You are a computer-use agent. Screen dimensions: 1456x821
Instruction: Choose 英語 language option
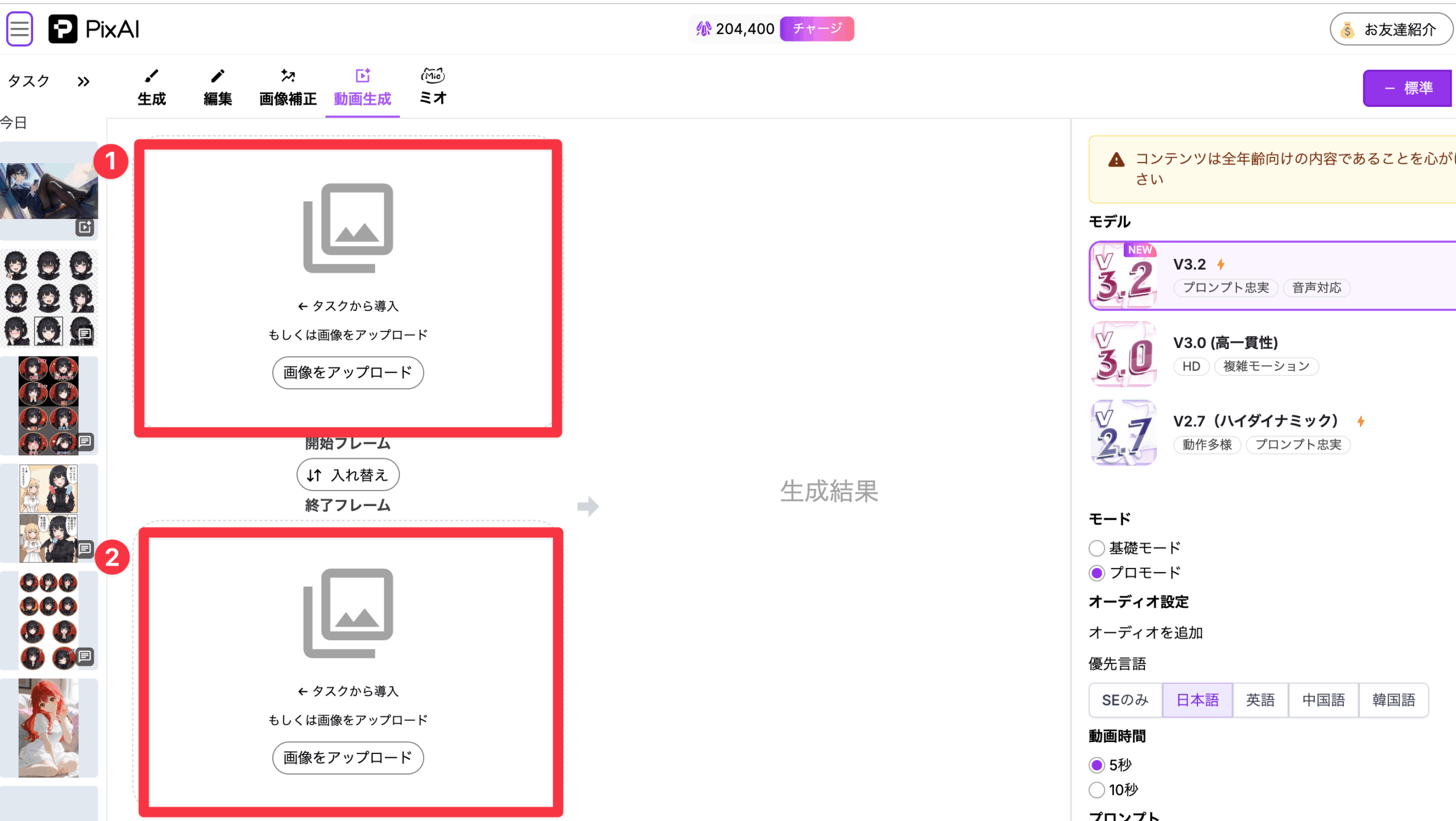point(1260,700)
